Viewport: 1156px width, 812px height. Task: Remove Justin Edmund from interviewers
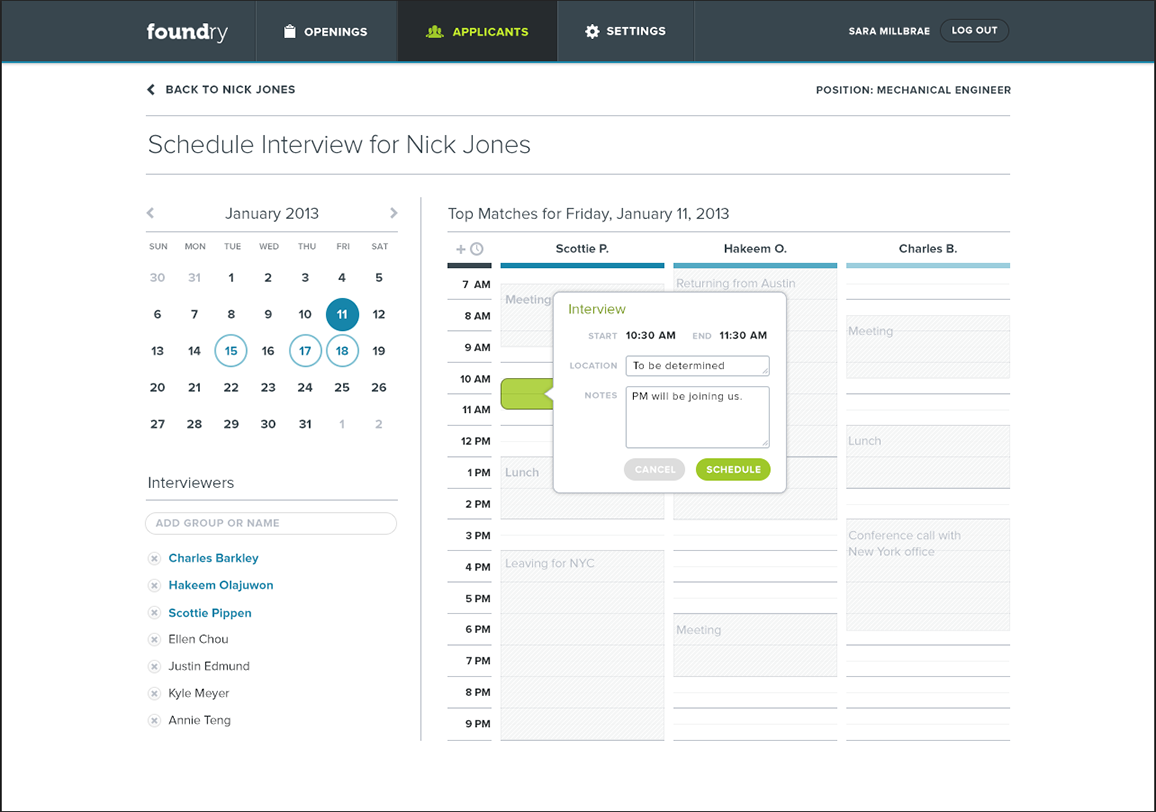click(x=154, y=667)
